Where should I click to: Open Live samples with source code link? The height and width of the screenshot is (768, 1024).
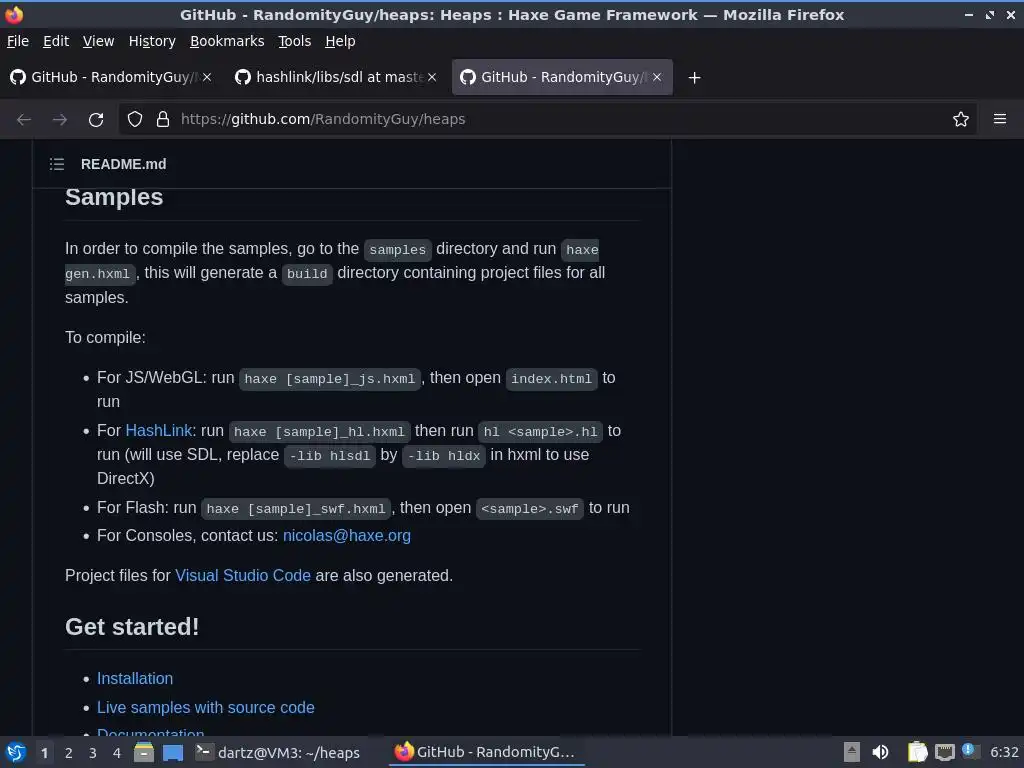click(x=206, y=707)
